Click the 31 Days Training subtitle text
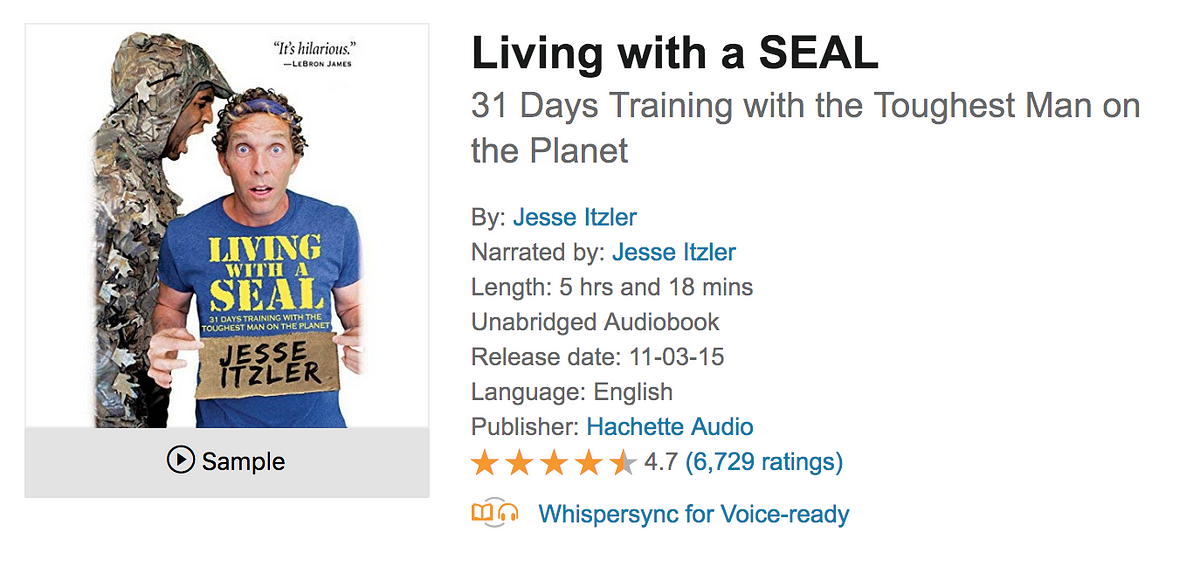Screen dimensions: 1200x582 tap(805, 127)
